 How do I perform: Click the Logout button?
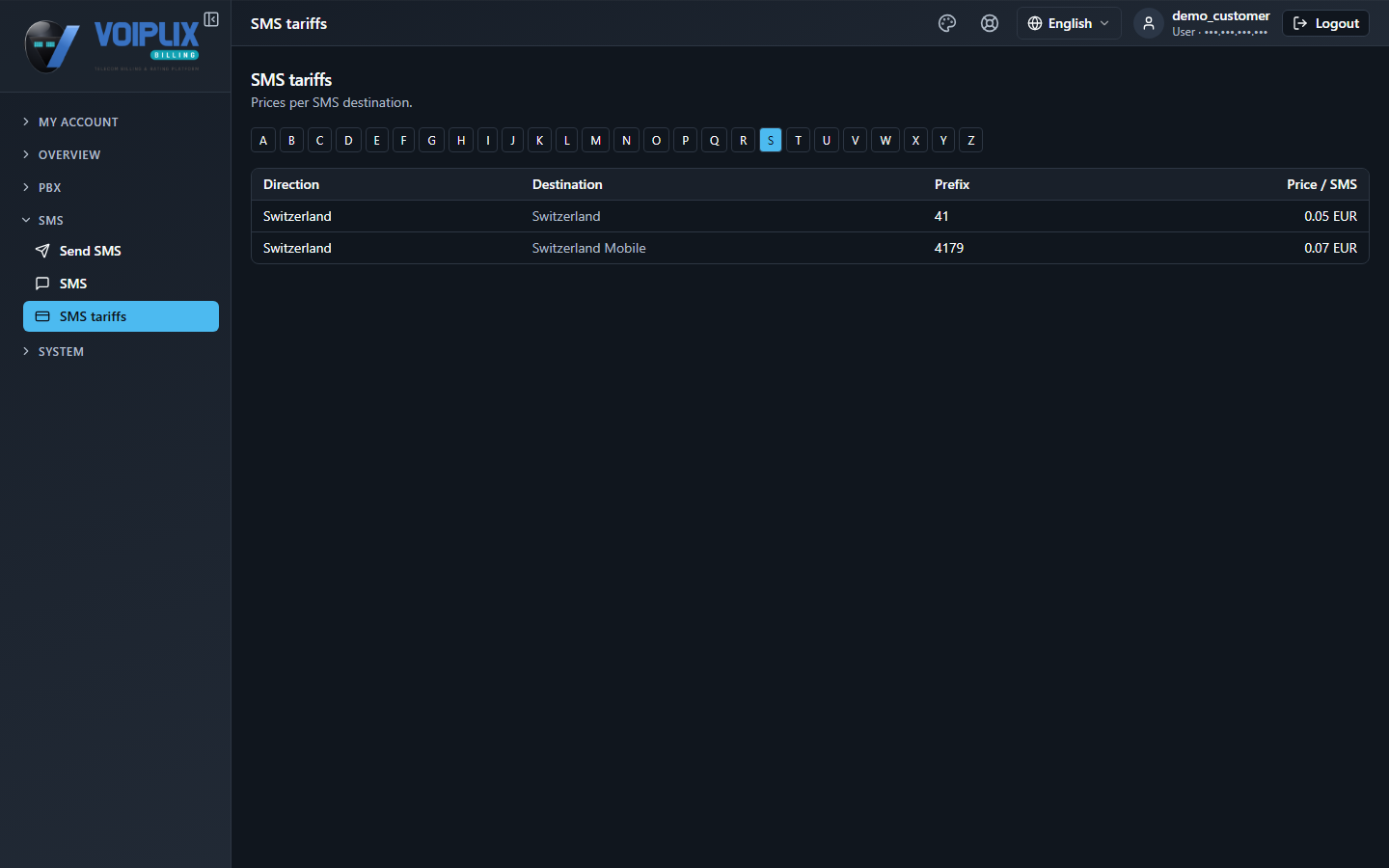pos(1325,23)
